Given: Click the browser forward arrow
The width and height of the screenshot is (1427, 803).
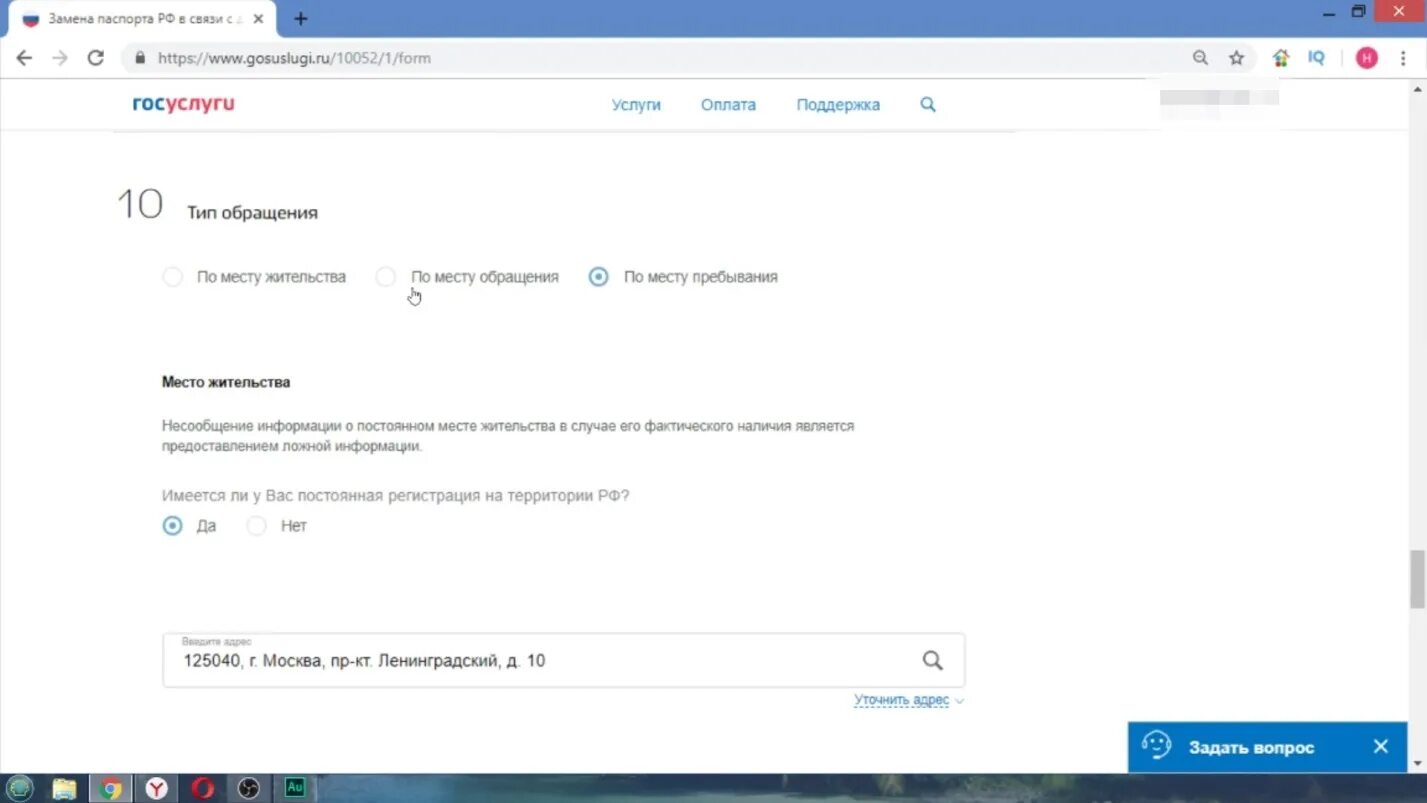Looking at the screenshot, I should tap(60, 58).
